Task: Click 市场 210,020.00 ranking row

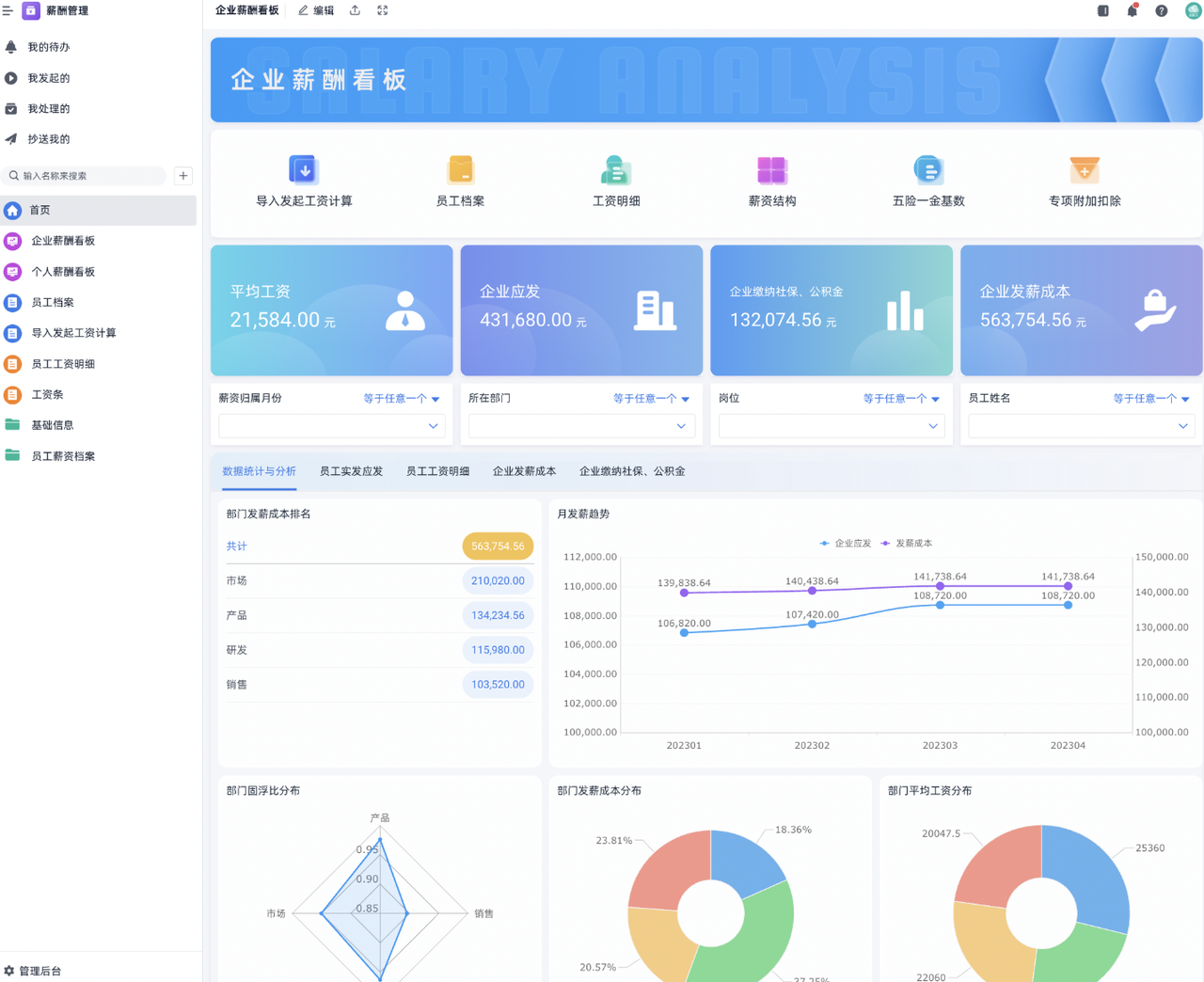Action: pos(380,581)
